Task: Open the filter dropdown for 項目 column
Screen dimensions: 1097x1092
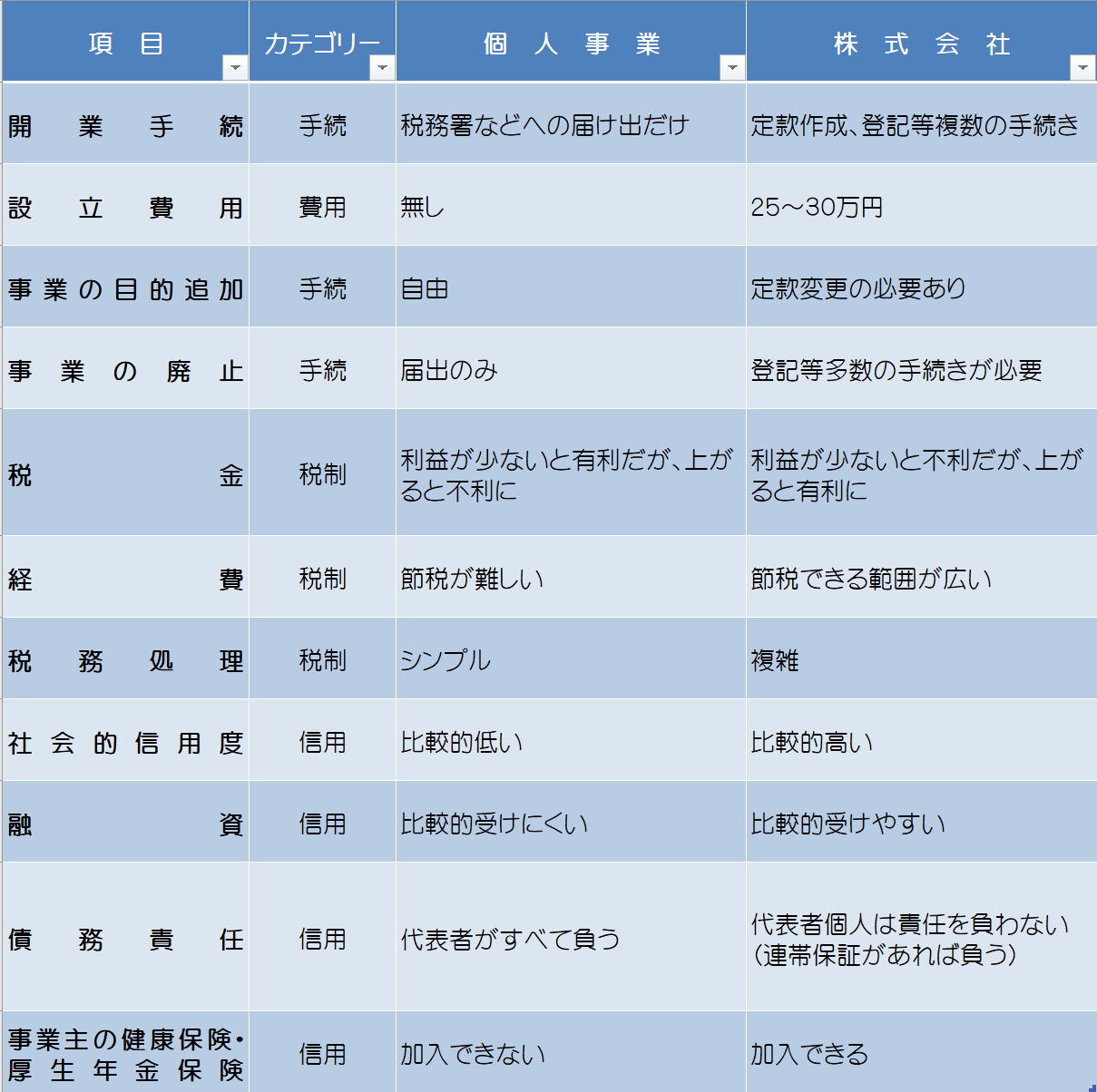Action: (235, 68)
